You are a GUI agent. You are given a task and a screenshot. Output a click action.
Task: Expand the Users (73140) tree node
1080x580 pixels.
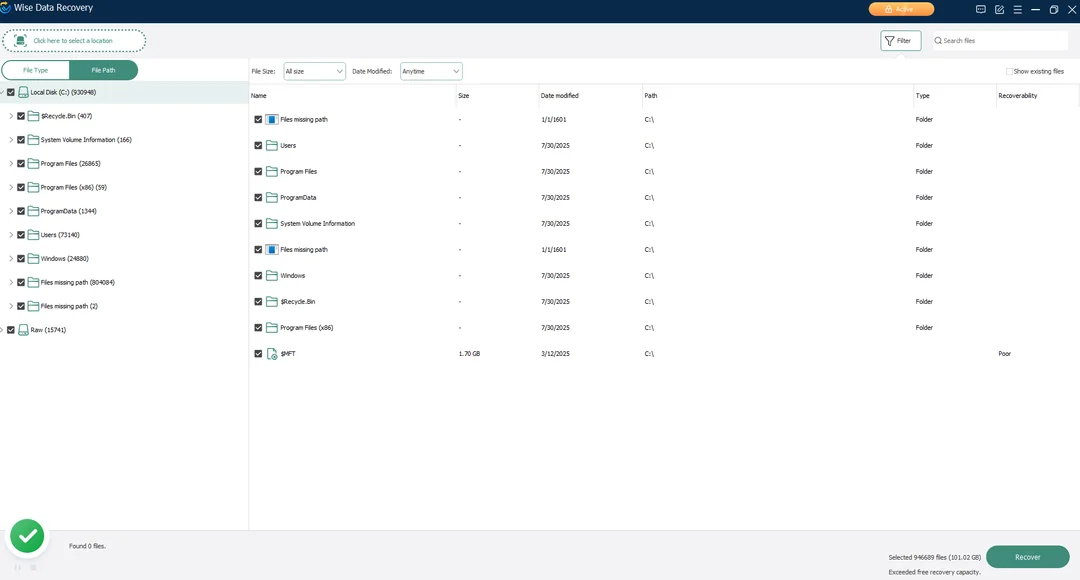[11, 235]
